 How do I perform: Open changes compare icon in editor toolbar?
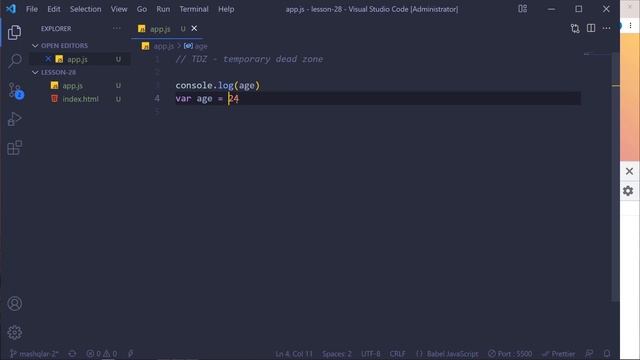click(575, 29)
